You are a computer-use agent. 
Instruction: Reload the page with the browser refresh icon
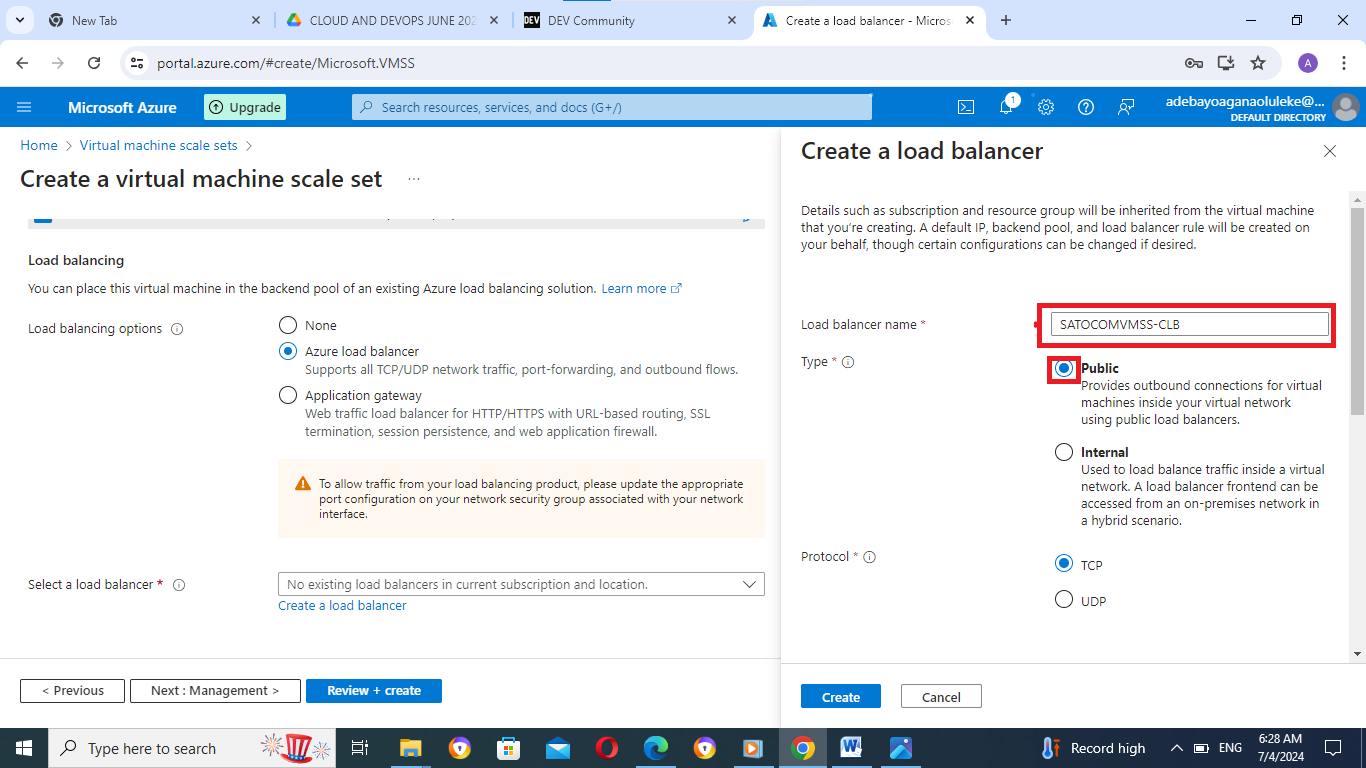tap(94, 63)
